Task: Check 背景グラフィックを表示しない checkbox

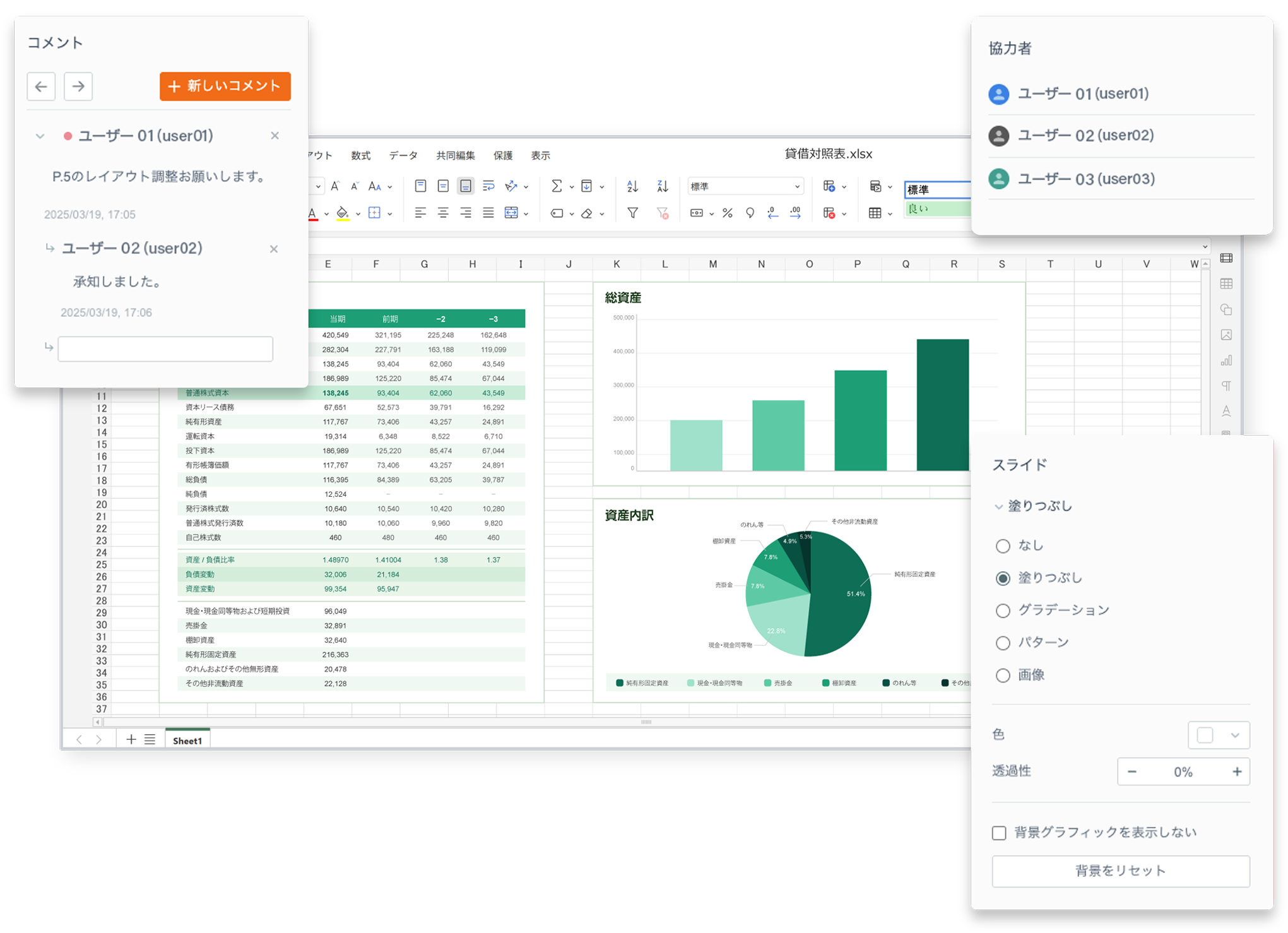Action: point(999,833)
